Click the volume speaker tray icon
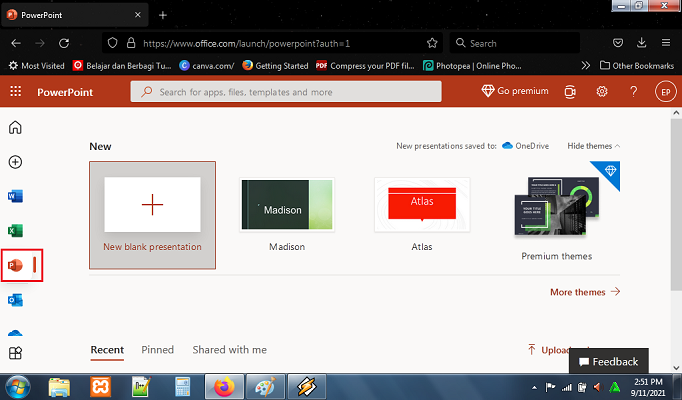Viewport: 682px width, 400px height. coord(598,387)
